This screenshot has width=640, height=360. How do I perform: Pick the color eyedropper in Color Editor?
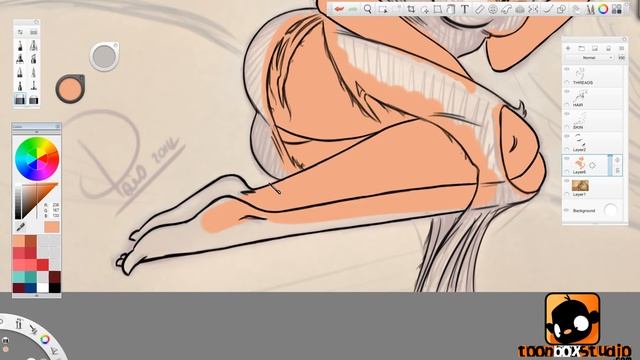(x=20, y=227)
